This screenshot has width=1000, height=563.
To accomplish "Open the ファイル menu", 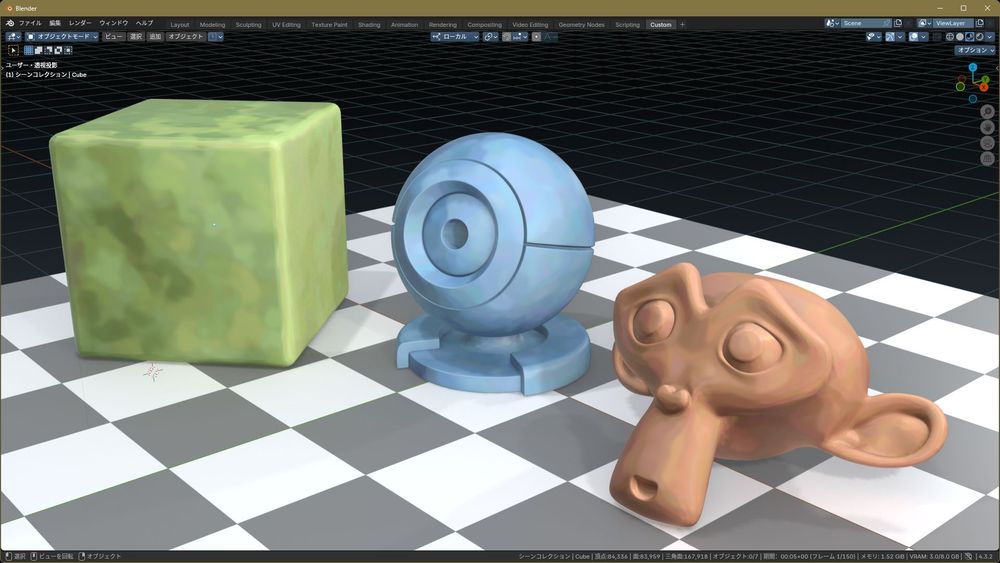I will 30,24.
